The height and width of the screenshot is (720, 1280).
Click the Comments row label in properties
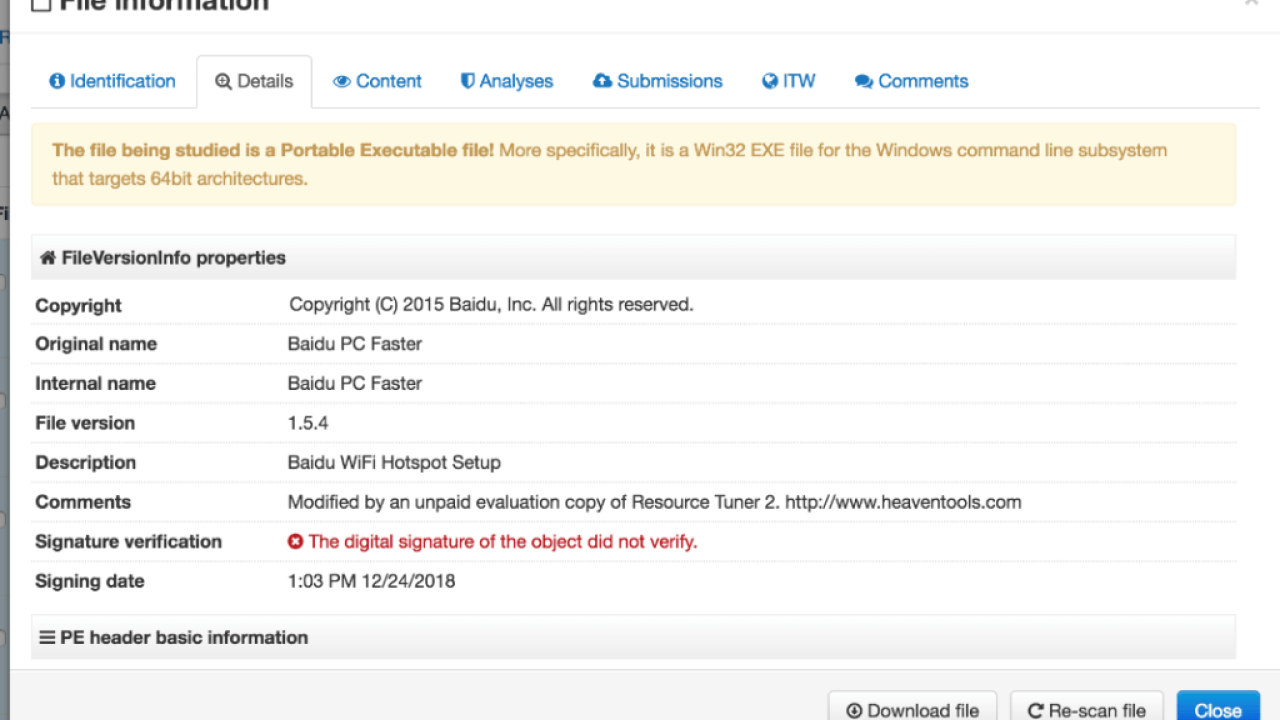[83, 502]
